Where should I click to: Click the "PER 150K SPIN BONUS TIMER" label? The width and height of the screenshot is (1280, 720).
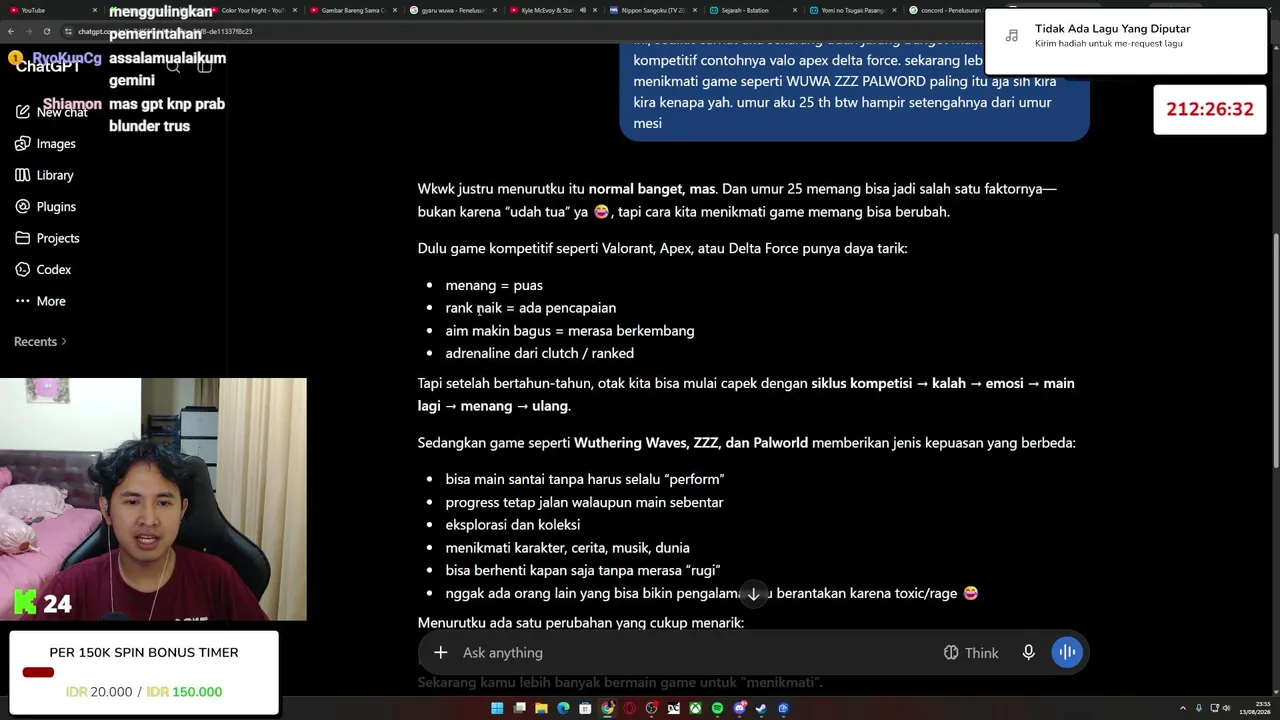[144, 653]
